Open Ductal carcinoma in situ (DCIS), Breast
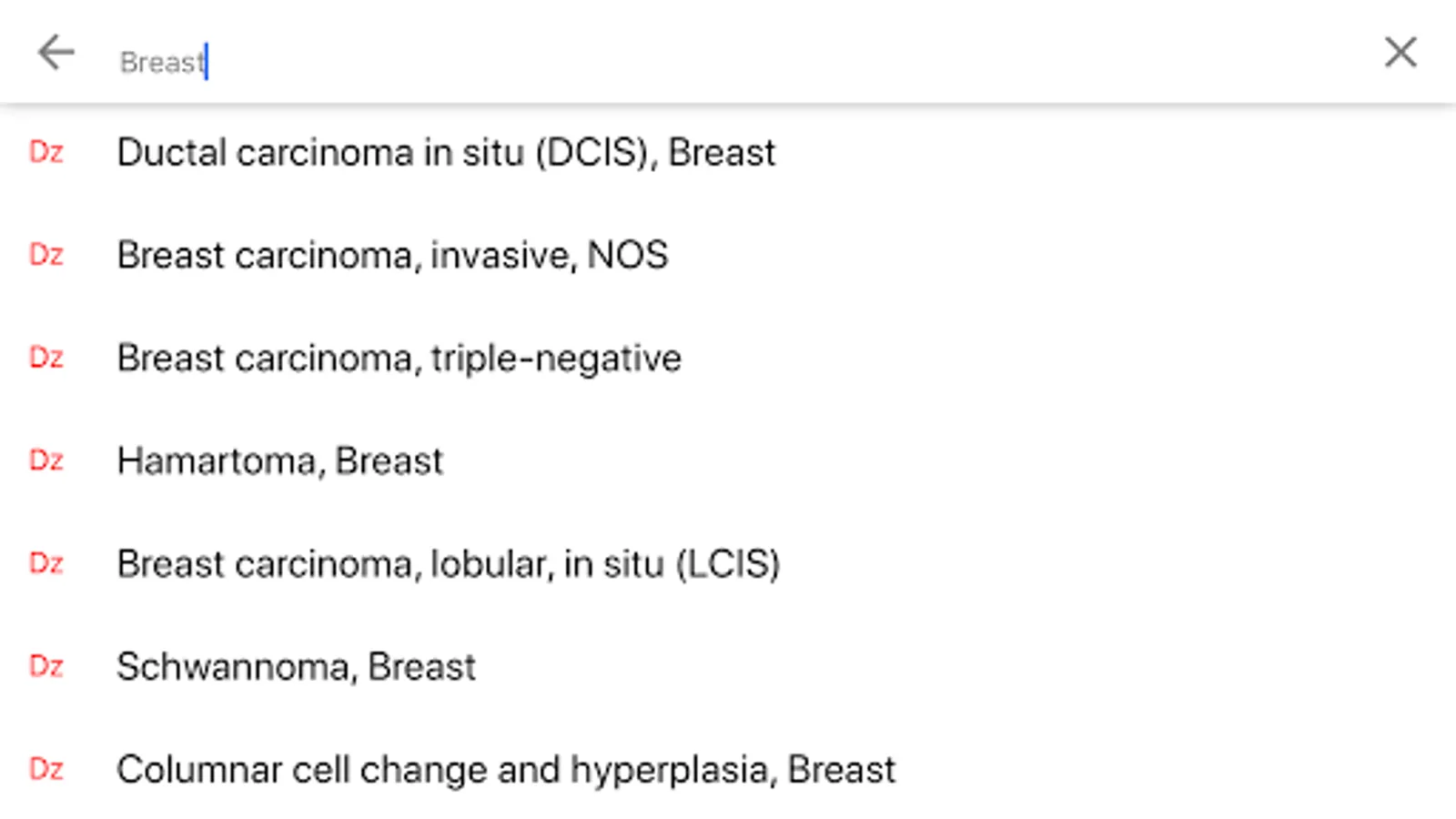The width and height of the screenshot is (1456, 819). click(446, 153)
